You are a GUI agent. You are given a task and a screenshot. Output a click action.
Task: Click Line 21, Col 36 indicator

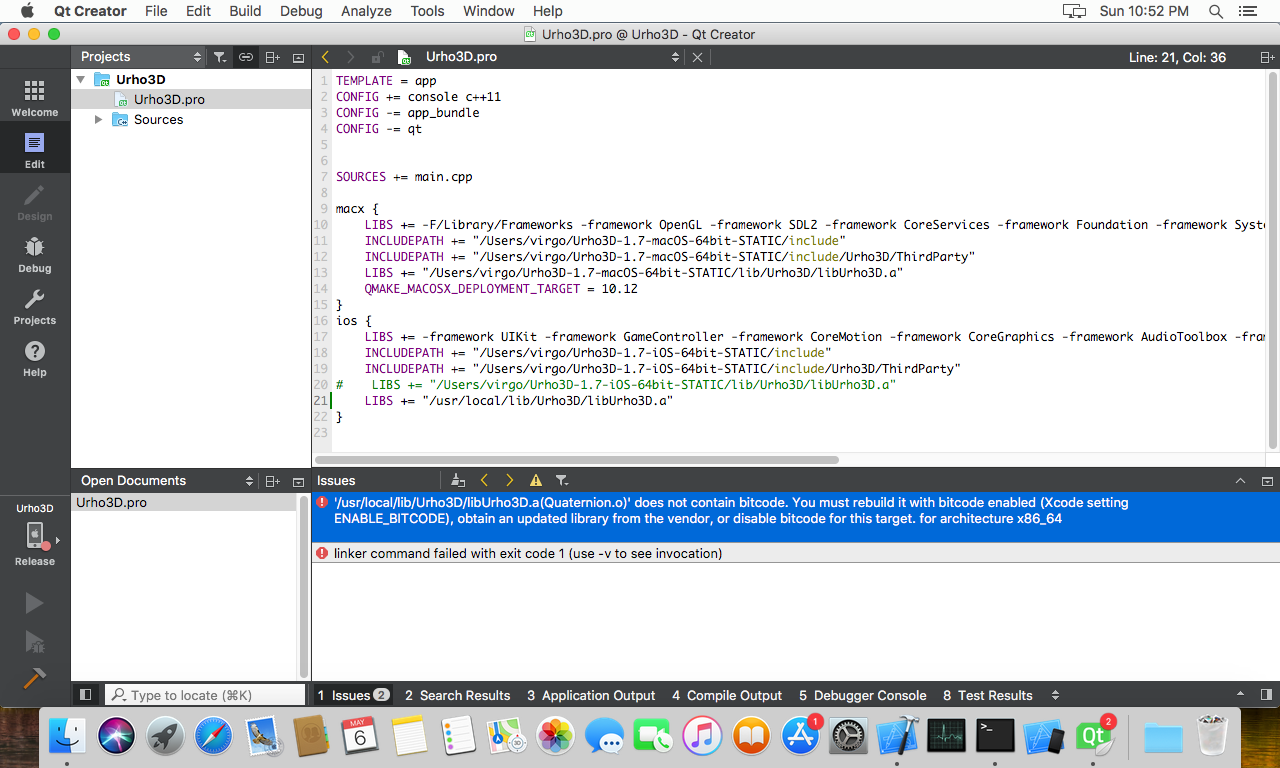(x=1177, y=57)
